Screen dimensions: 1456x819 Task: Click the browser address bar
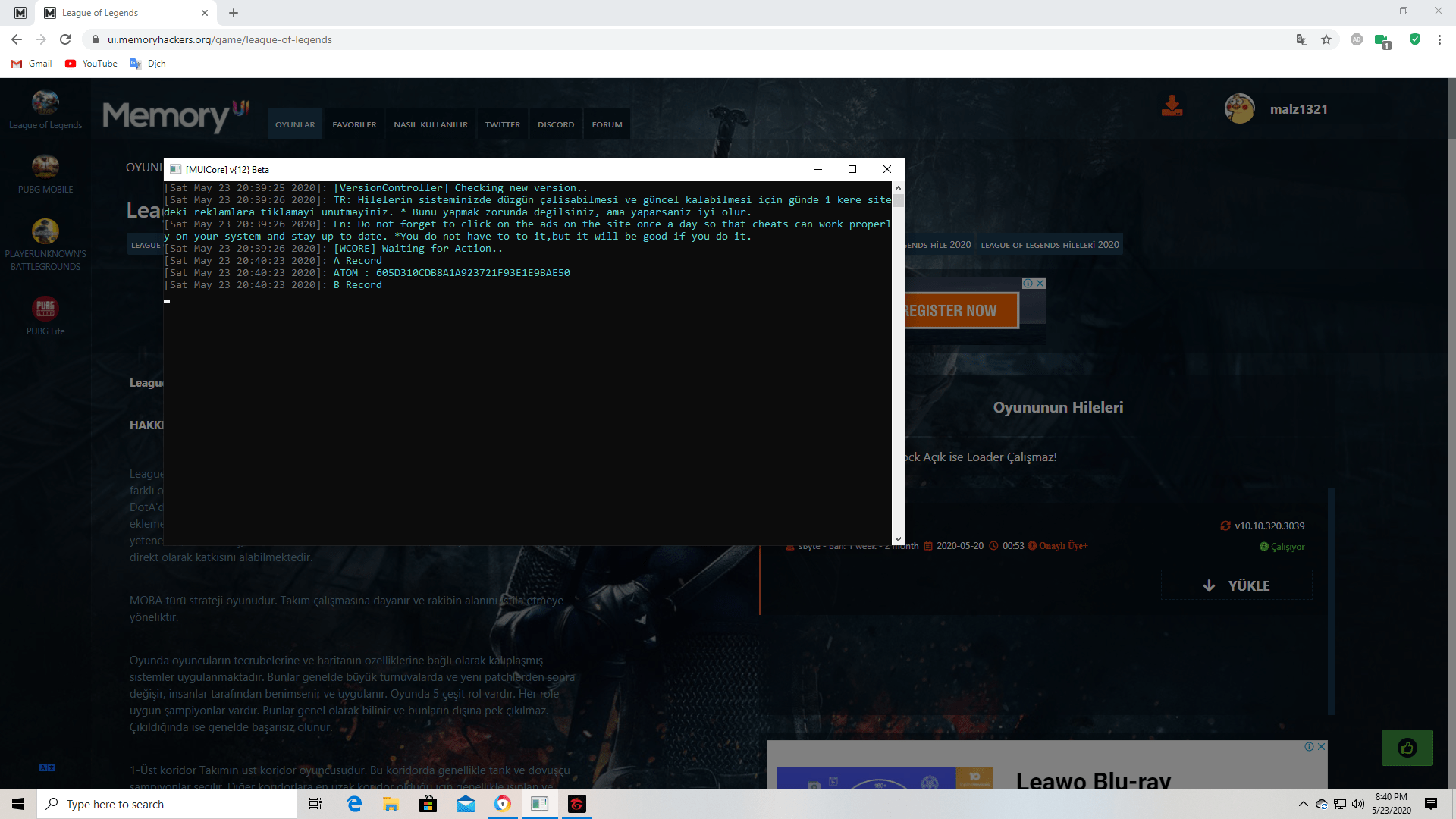(682, 39)
